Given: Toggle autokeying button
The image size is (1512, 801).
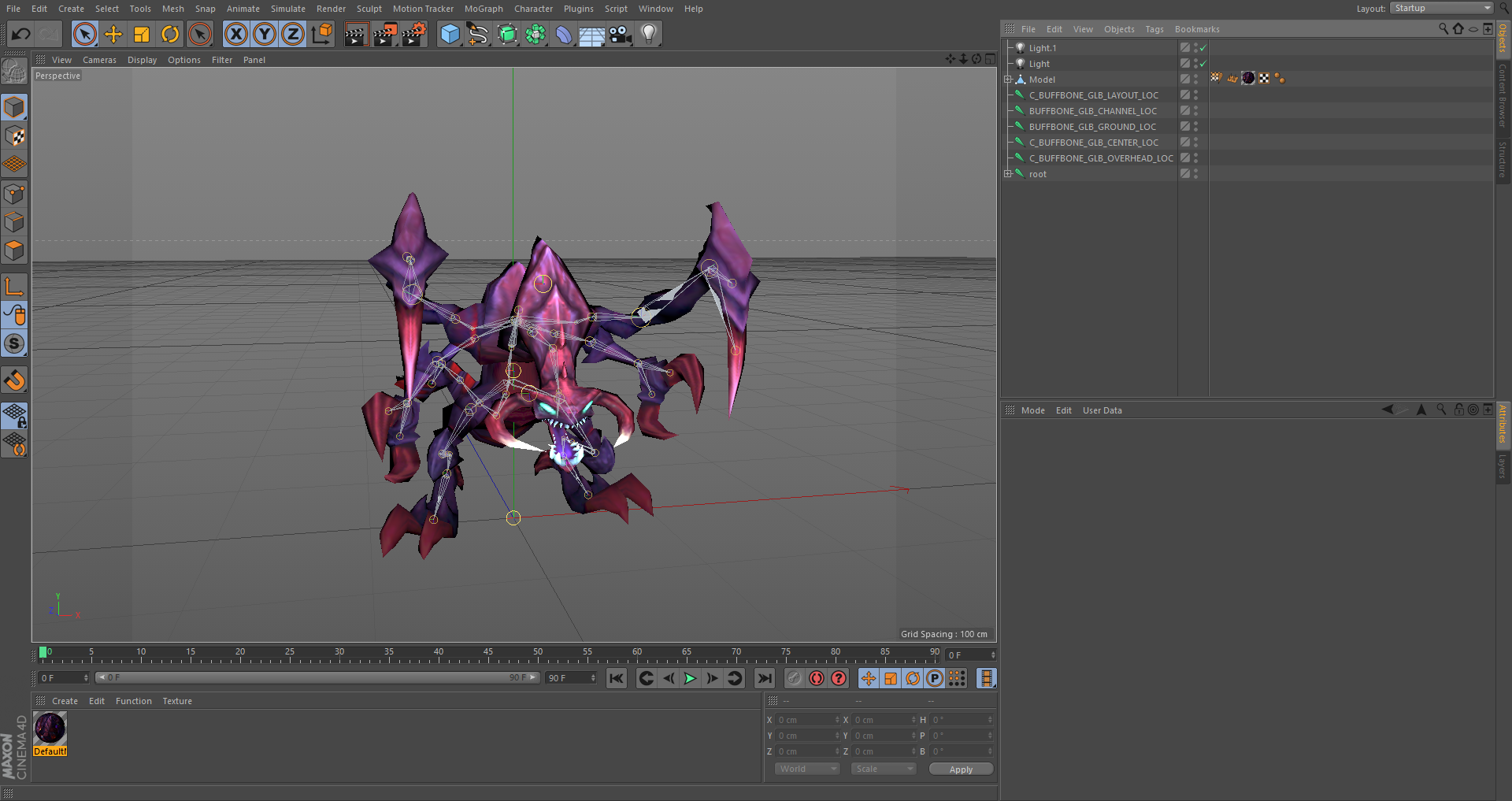Looking at the screenshot, I should coord(817,678).
